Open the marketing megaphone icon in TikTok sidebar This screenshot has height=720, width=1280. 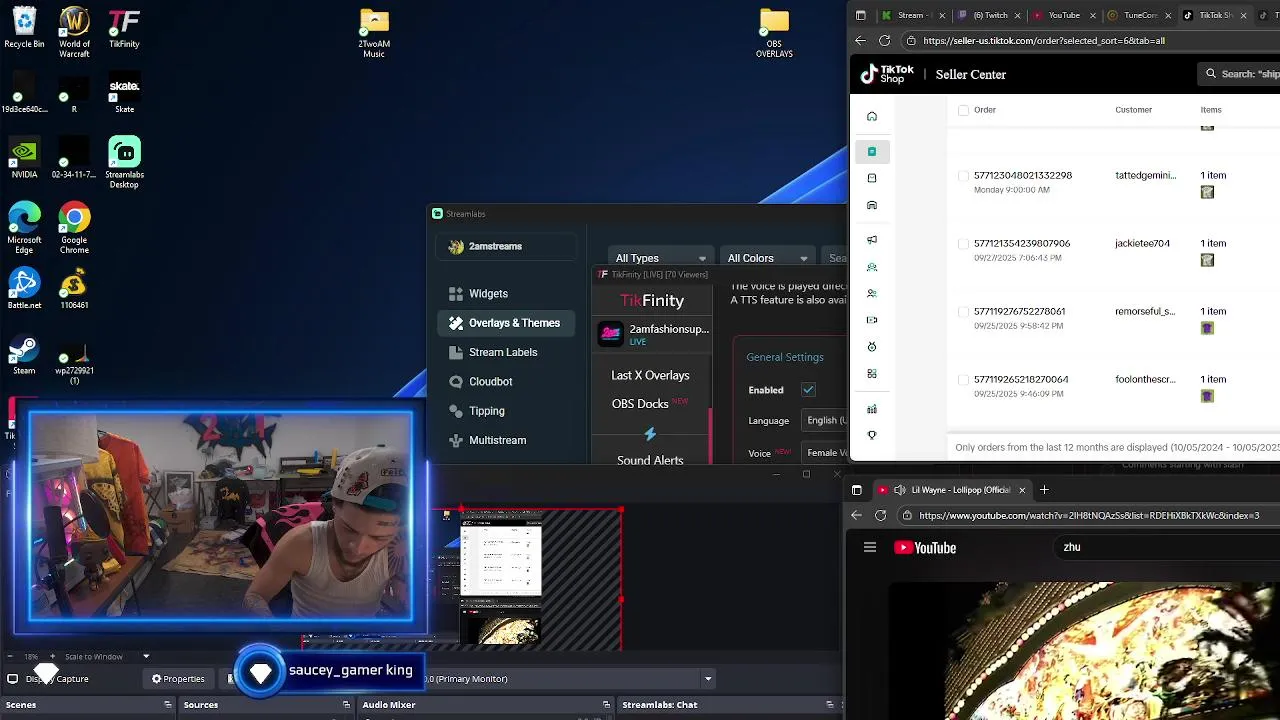872,240
